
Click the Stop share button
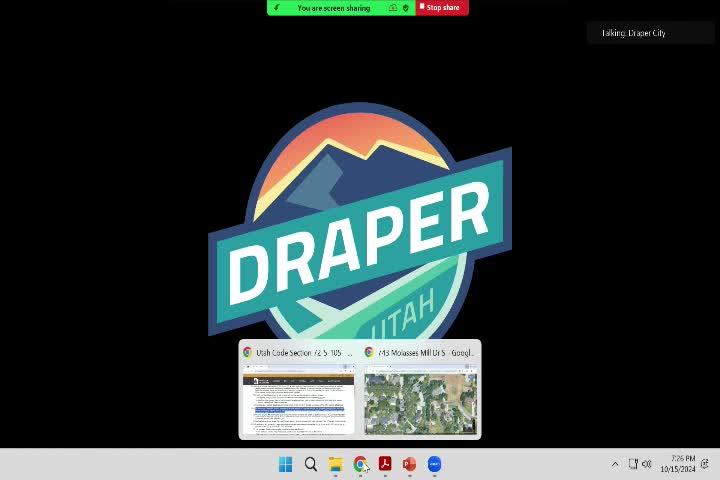[442, 7]
